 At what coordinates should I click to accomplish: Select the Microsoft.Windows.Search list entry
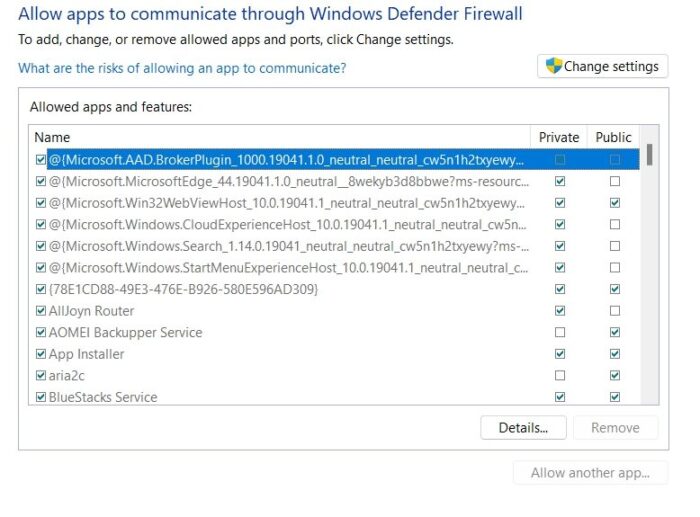285,246
